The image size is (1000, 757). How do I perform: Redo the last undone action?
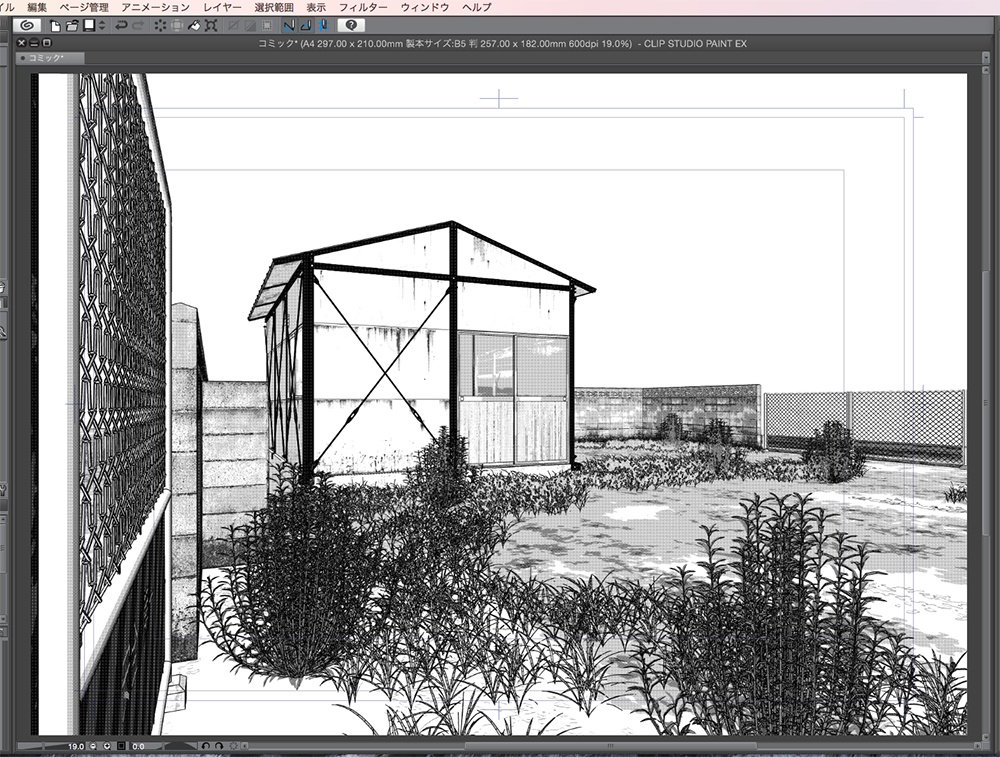click(138, 26)
